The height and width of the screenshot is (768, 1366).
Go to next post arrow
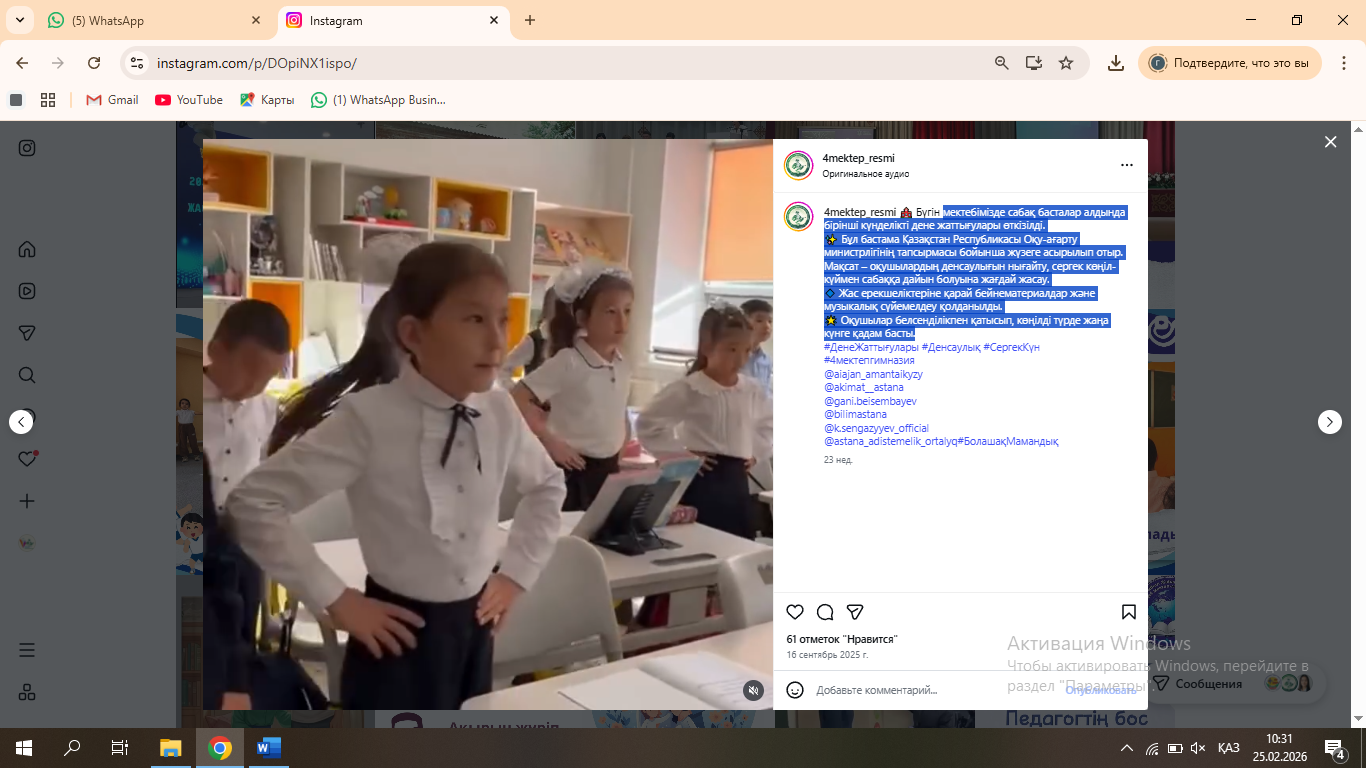[x=1329, y=422]
